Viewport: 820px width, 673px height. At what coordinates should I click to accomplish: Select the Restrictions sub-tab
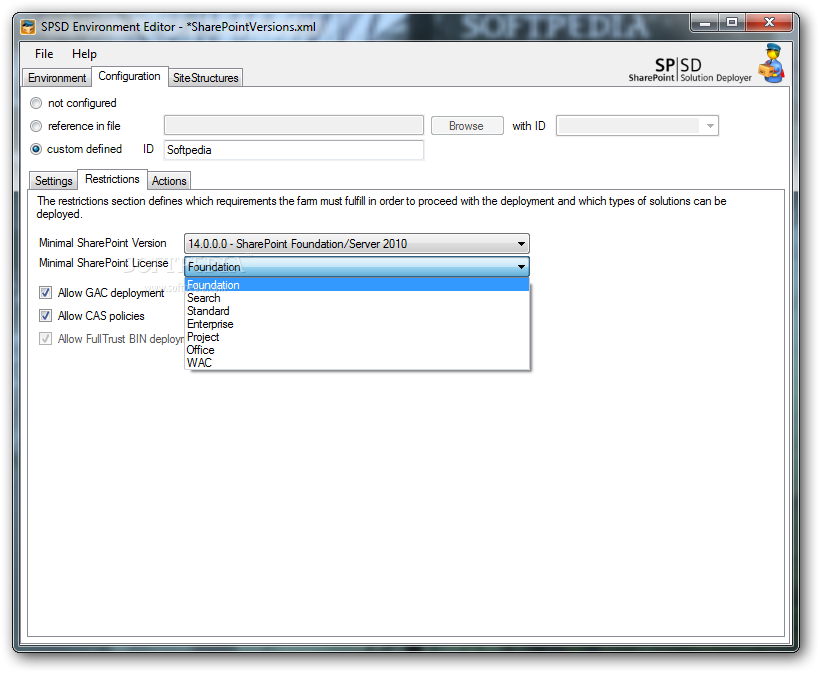[x=112, y=179]
